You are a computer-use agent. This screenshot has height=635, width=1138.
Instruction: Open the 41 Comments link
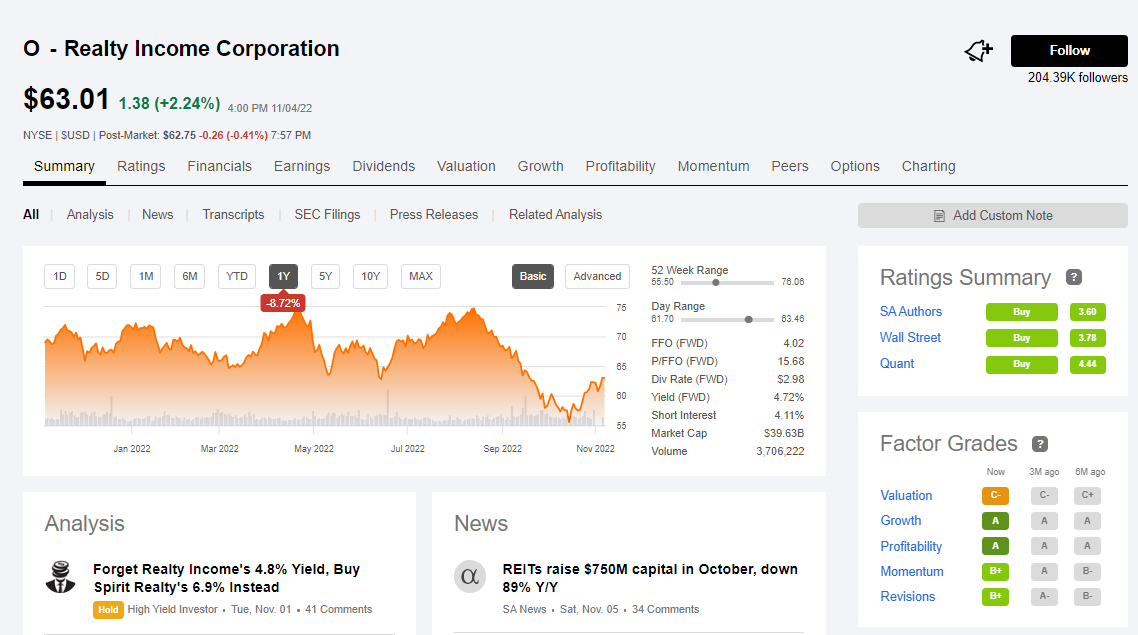point(338,610)
